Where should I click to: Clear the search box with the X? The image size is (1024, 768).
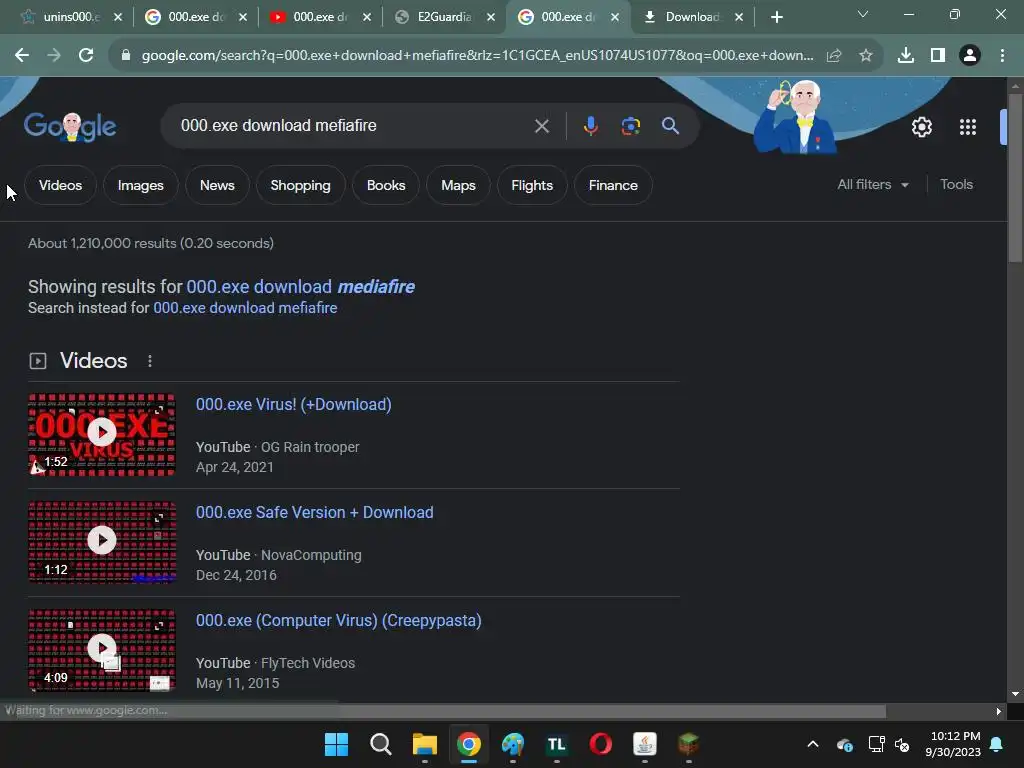(541, 126)
